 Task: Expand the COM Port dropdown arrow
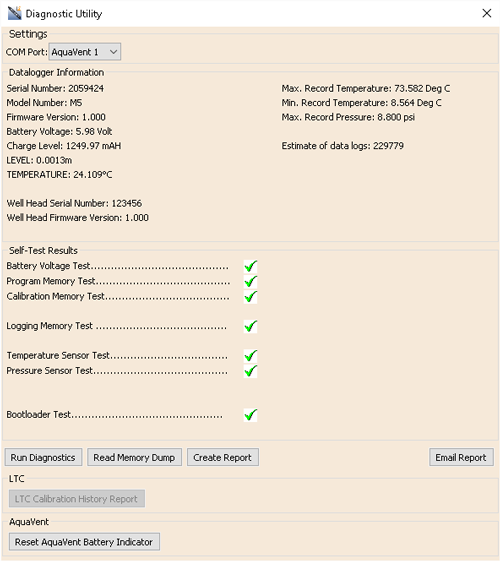113,52
